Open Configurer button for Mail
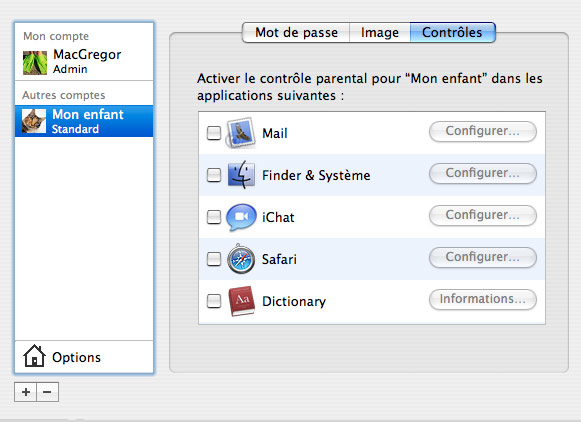The width and height of the screenshot is (581, 422). click(483, 131)
